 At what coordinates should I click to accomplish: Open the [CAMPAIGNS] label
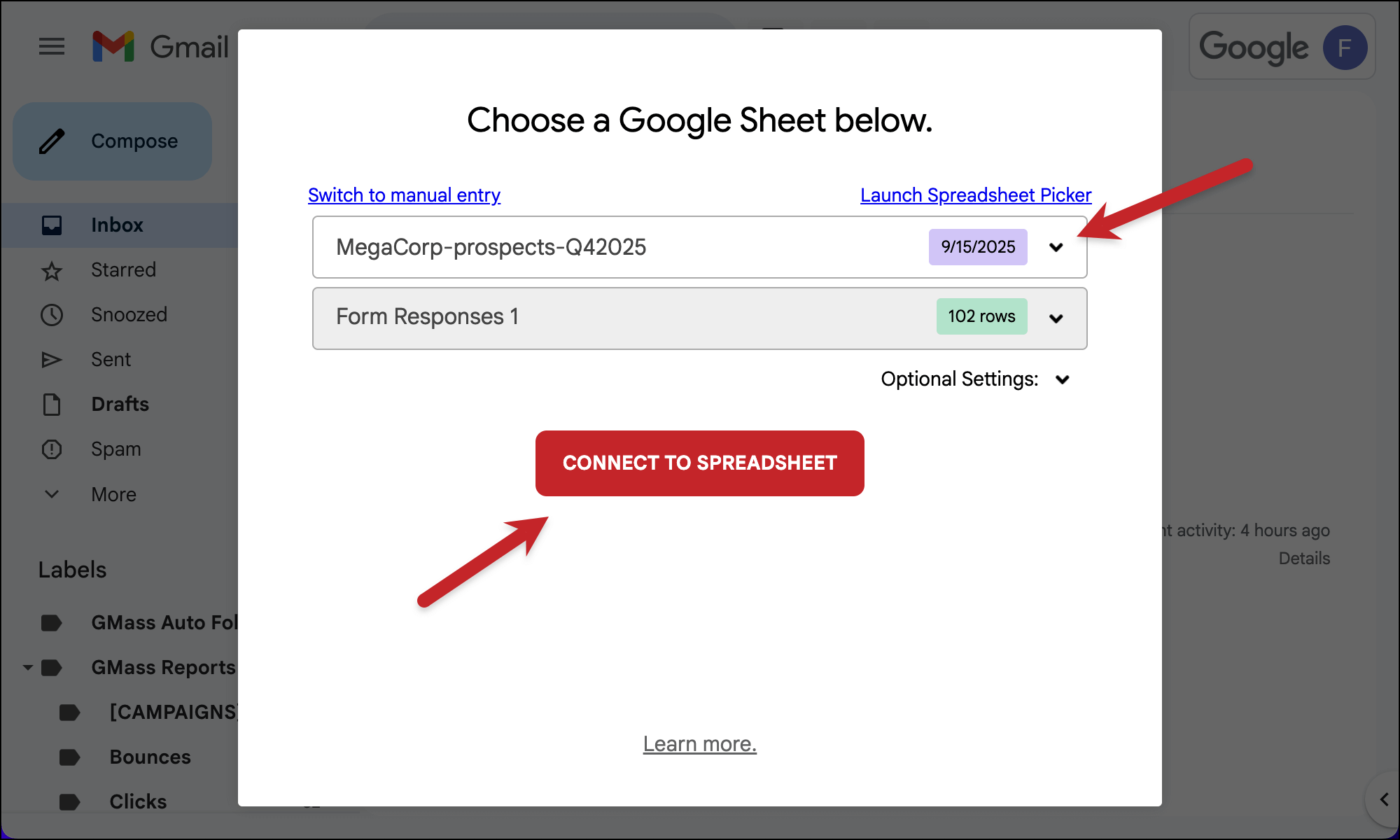[x=172, y=712]
